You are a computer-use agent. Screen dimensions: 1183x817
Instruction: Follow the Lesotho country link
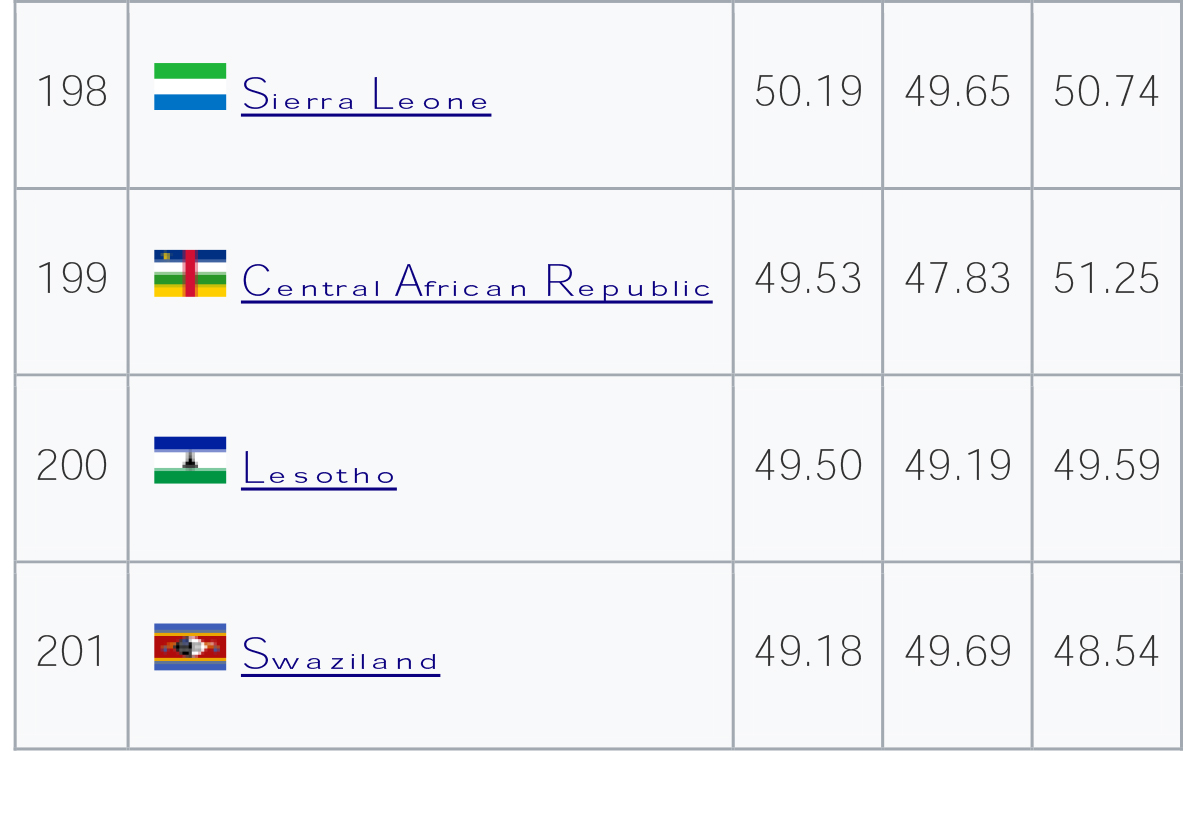[x=318, y=468]
